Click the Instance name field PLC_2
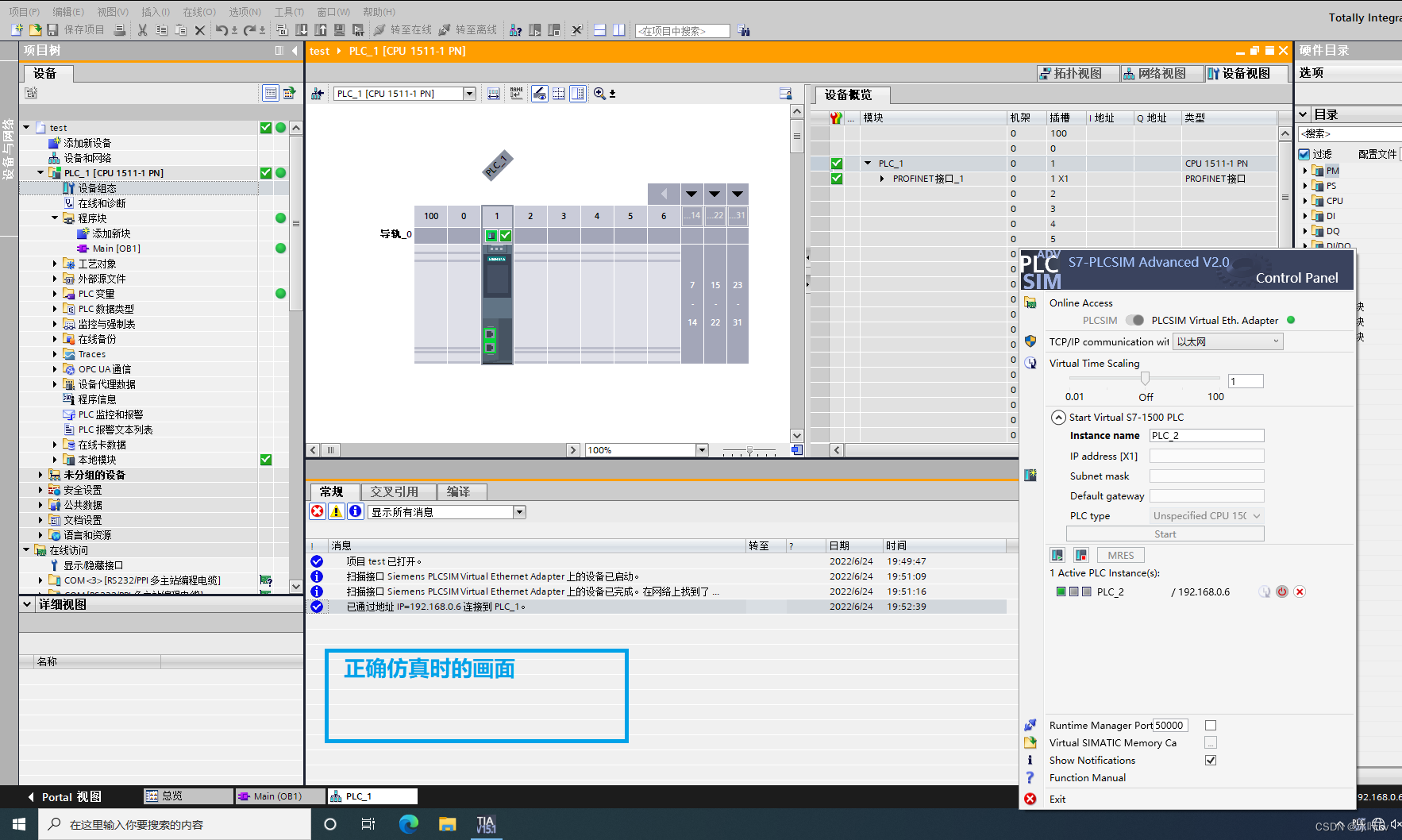 (x=1207, y=436)
